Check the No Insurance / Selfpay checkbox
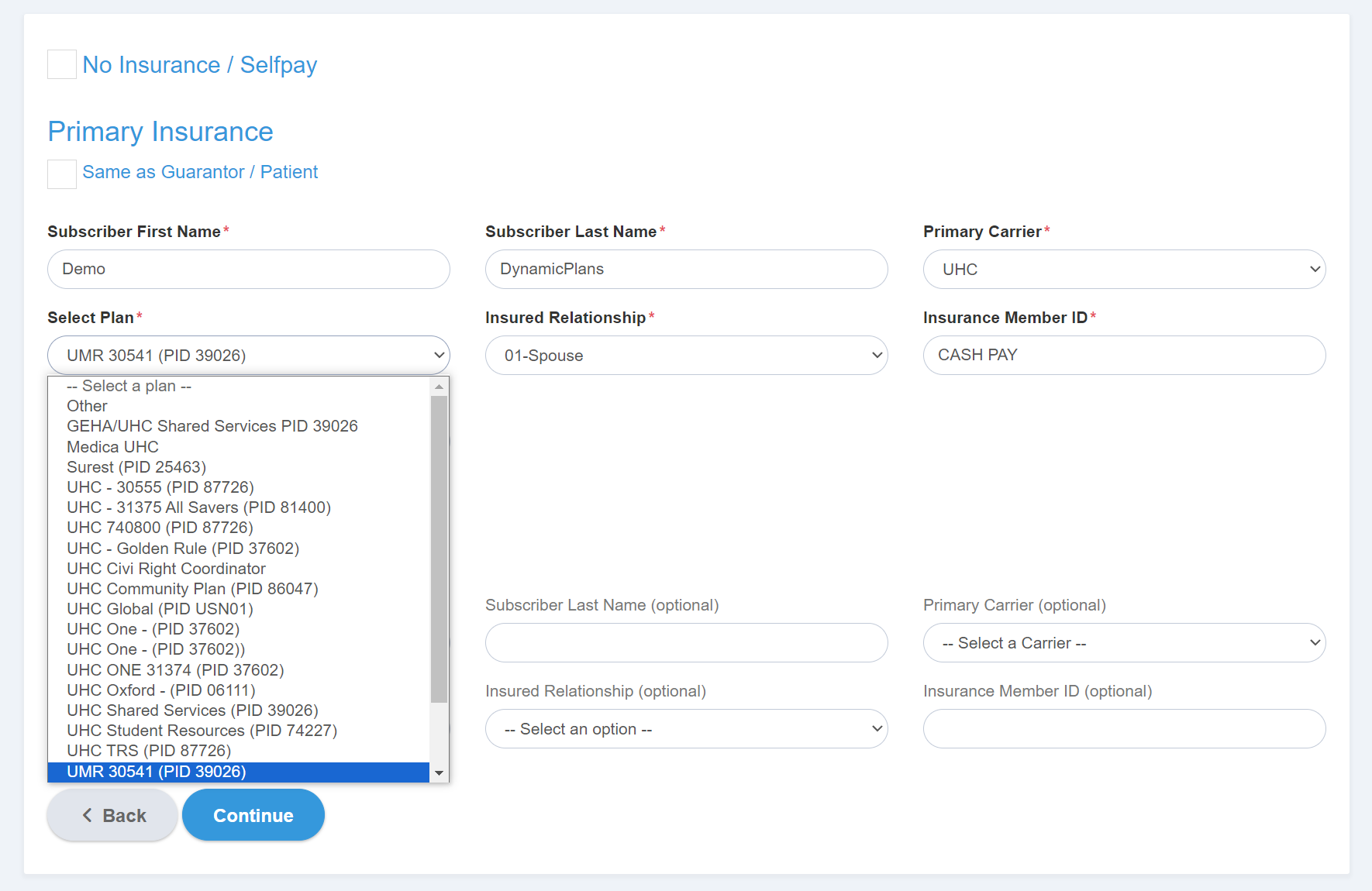 (62, 64)
